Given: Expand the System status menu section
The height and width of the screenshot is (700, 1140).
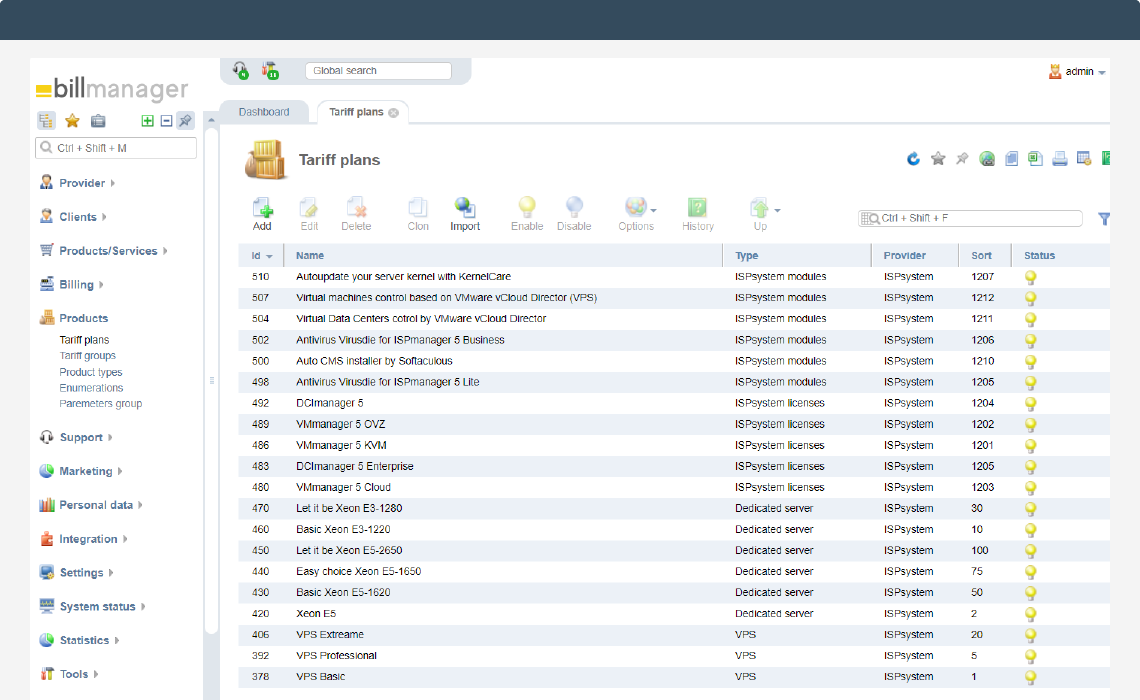Looking at the screenshot, I should point(92,606).
